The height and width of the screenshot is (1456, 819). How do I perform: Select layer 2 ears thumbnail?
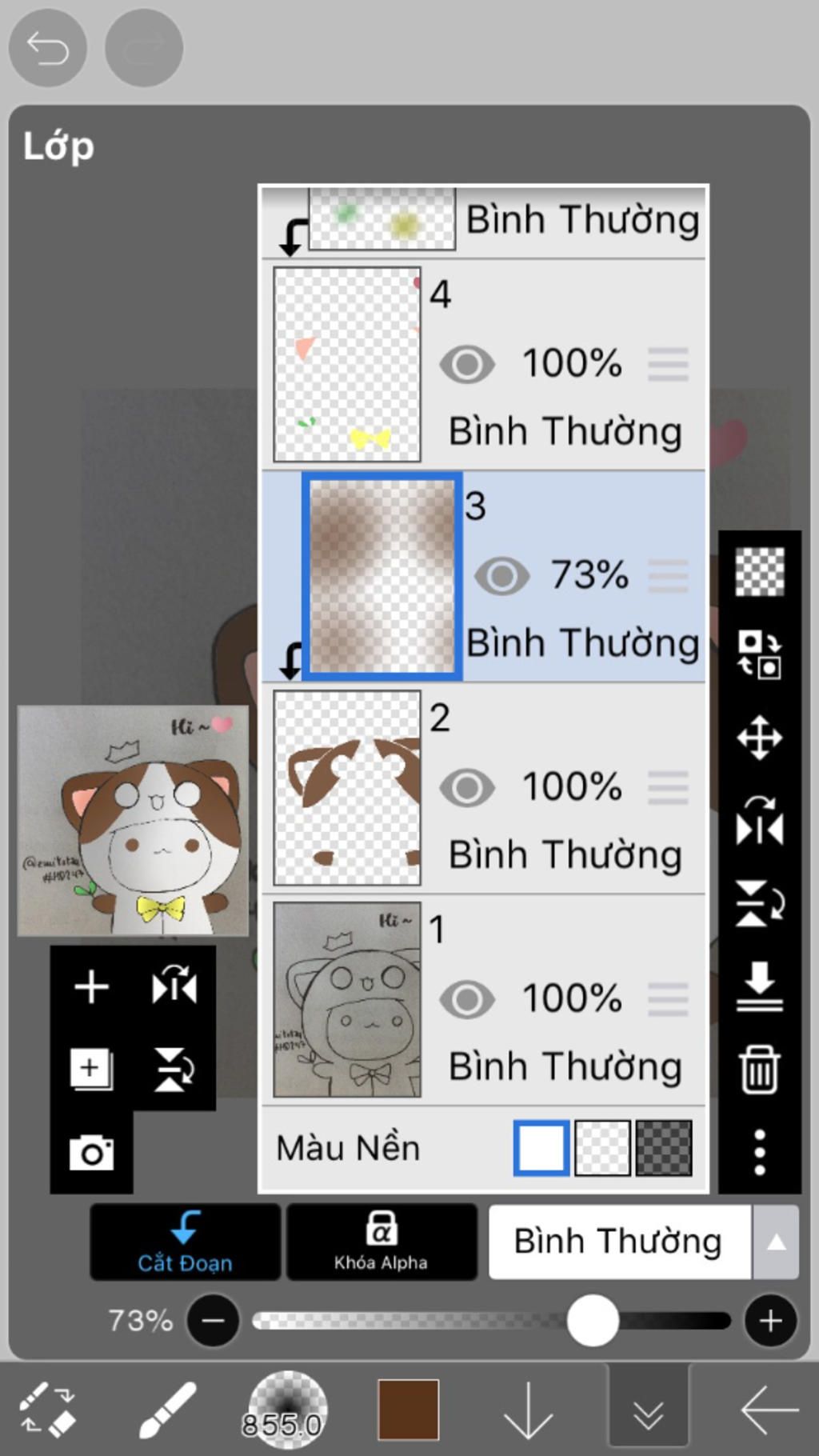[347, 787]
